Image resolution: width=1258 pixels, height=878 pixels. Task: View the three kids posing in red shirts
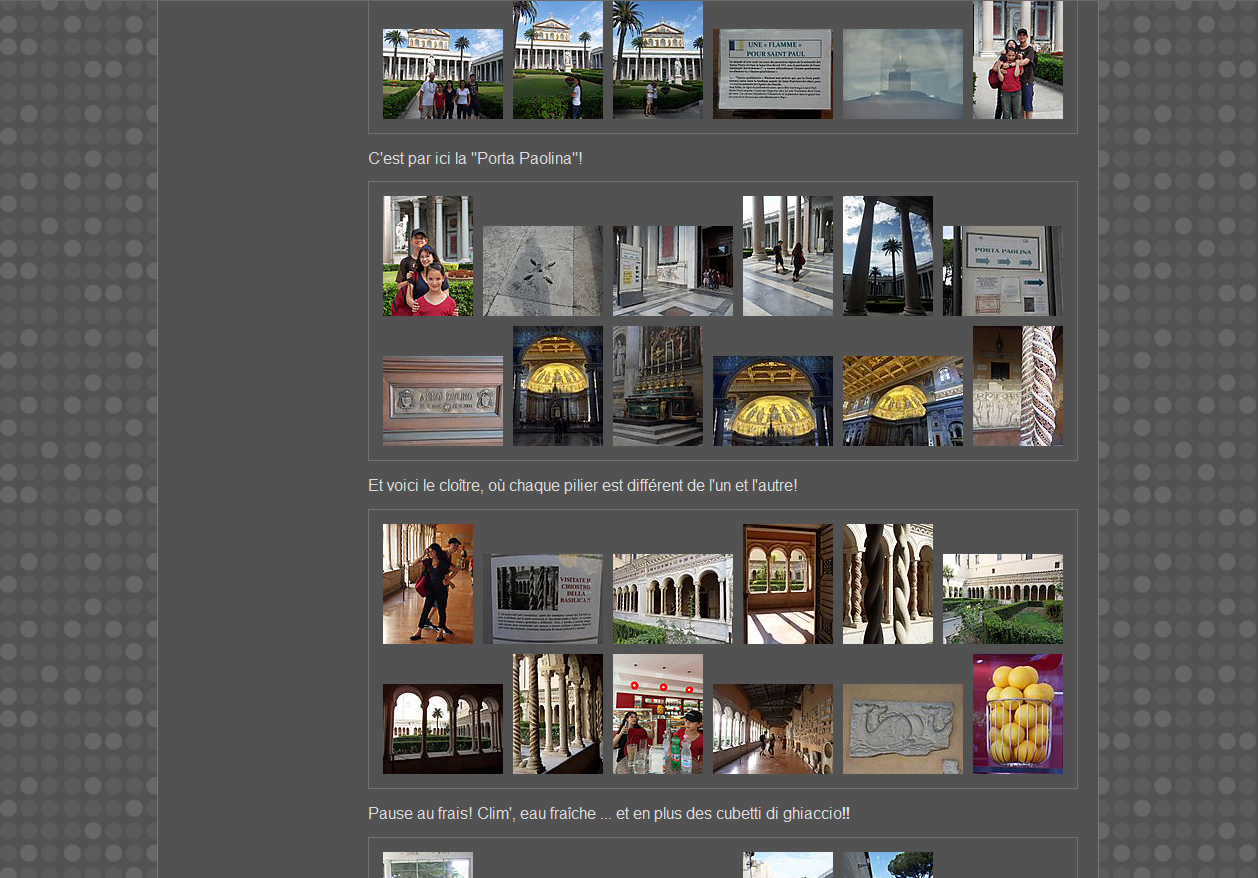point(427,256)
